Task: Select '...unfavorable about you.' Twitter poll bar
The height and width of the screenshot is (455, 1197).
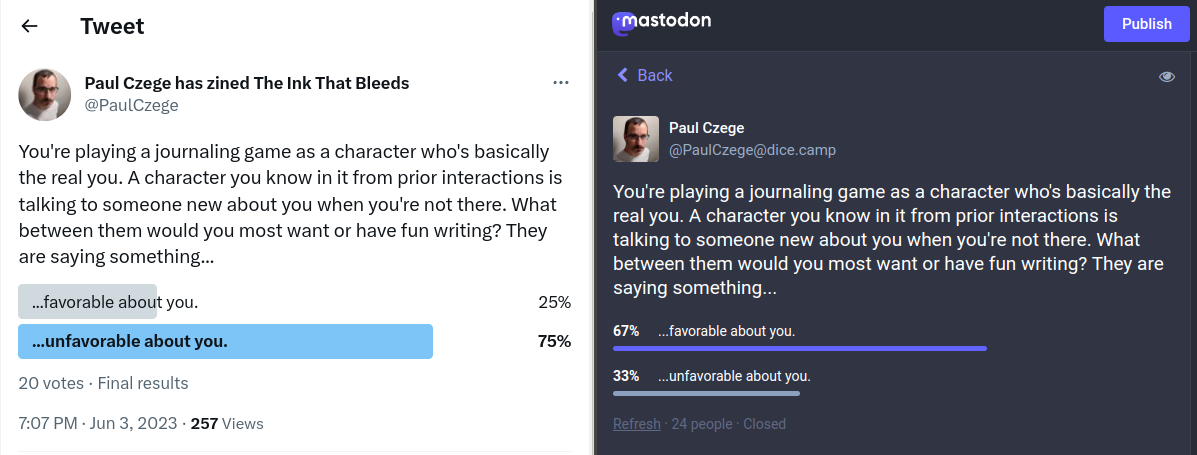Action: 225,341
